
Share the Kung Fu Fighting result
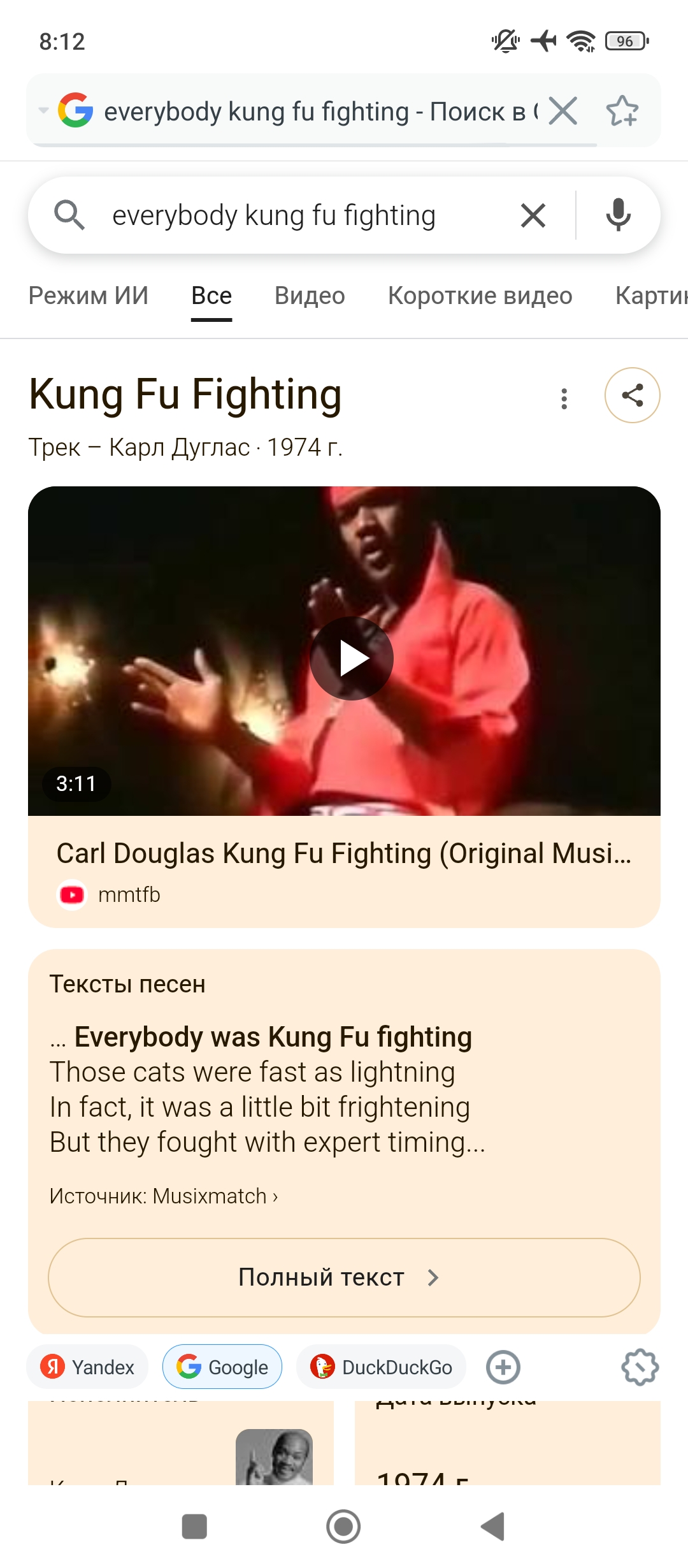point(632,395)
